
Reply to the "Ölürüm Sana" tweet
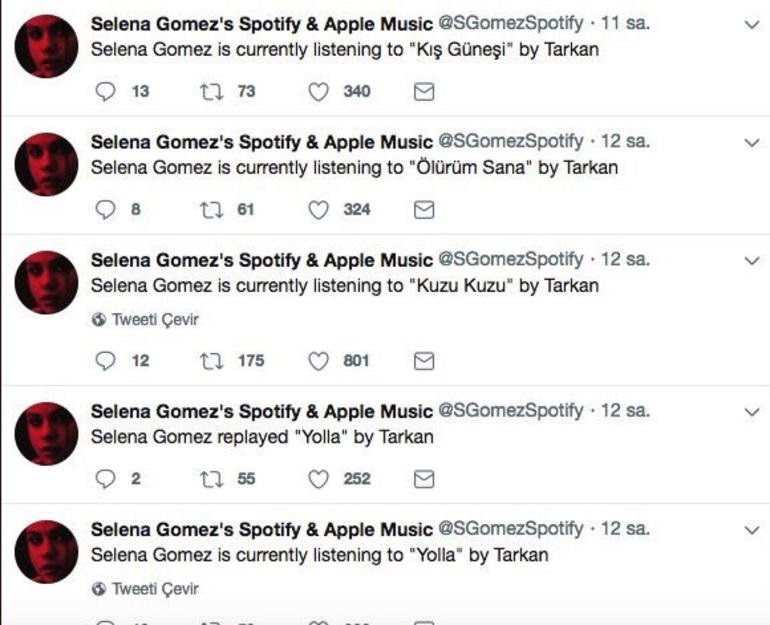click(105, 209)
